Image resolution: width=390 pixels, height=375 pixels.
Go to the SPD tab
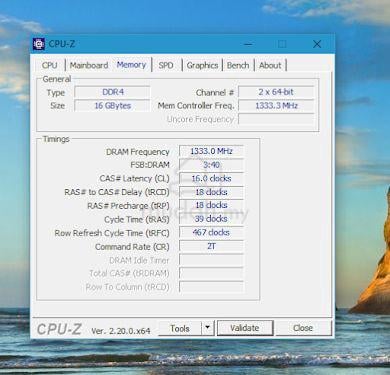point(166,65)
